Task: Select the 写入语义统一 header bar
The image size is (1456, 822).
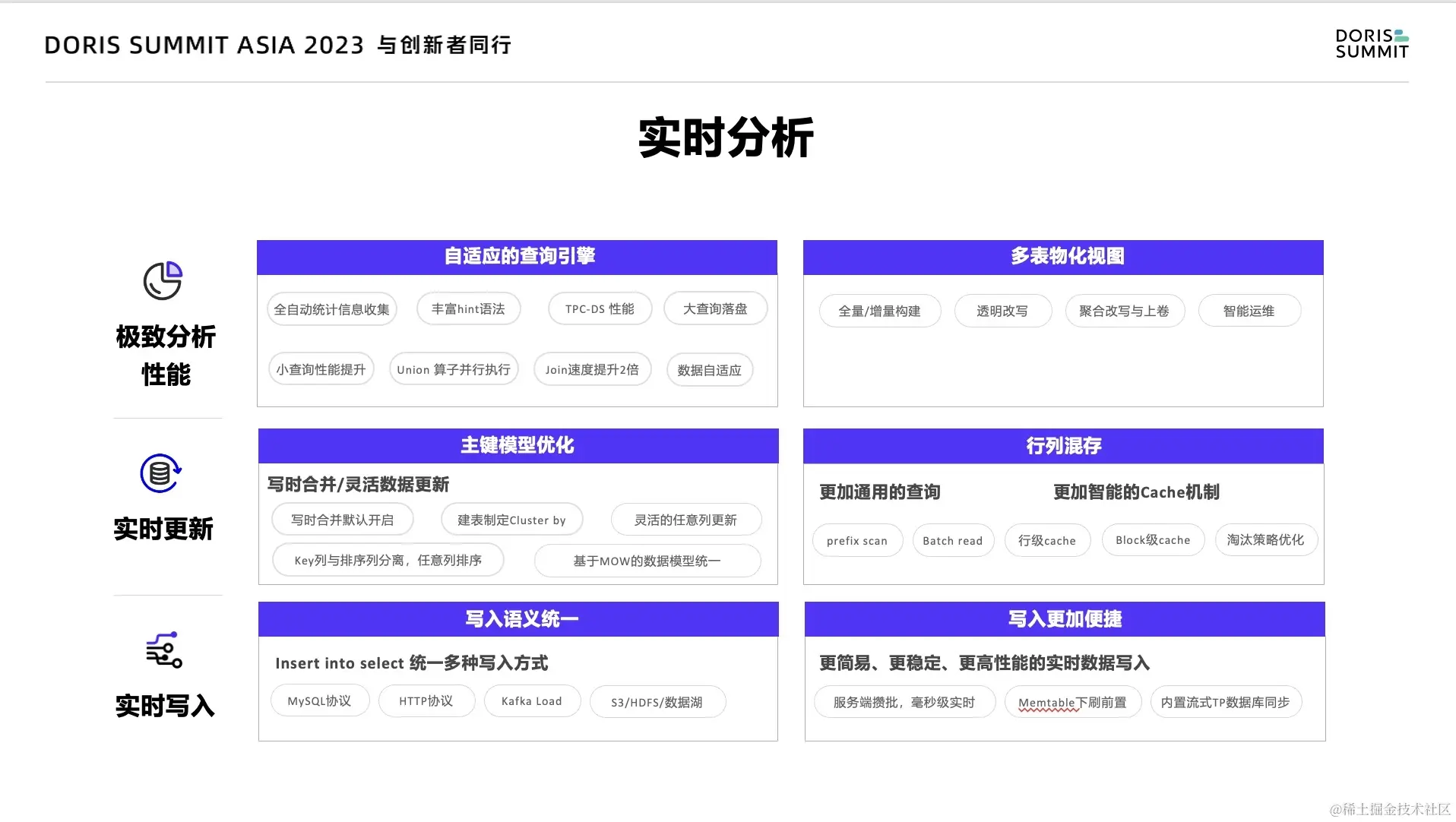Action: 518,619
